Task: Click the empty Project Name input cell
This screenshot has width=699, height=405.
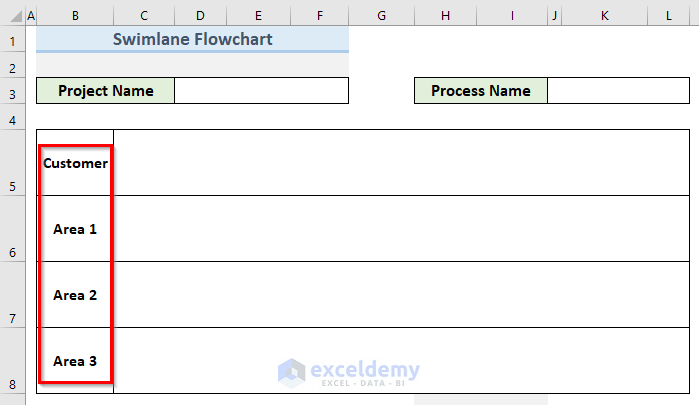Action: pyautogui.click(x=261, y=91)
